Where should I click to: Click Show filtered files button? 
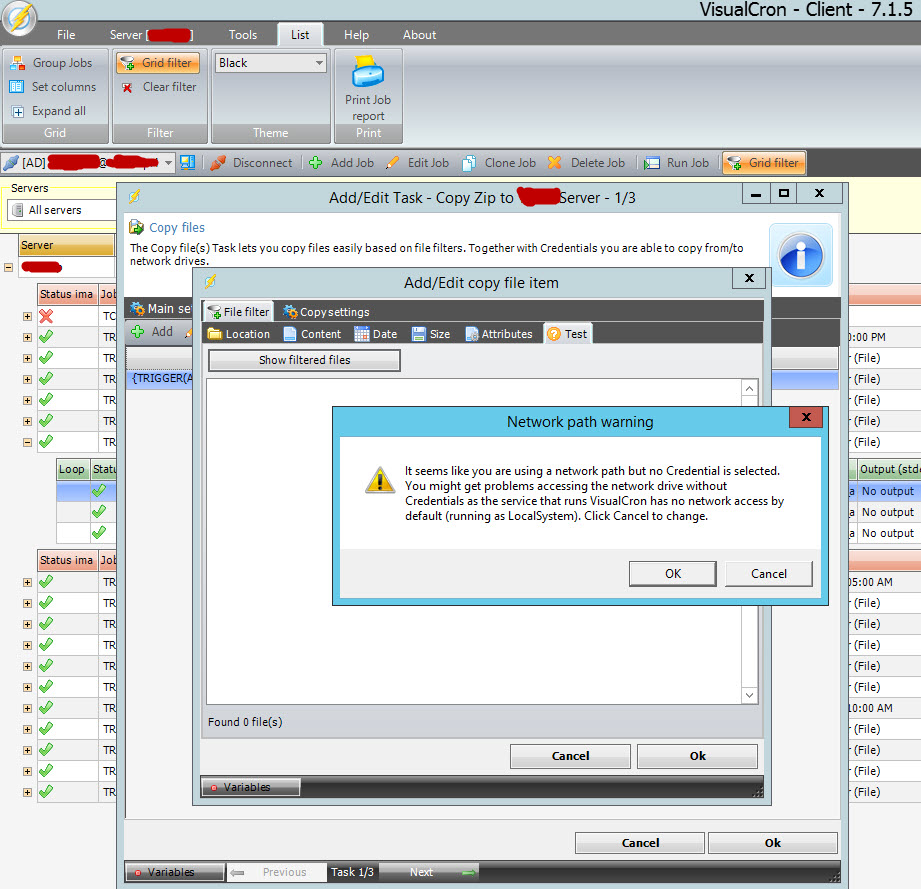point(304,360)
